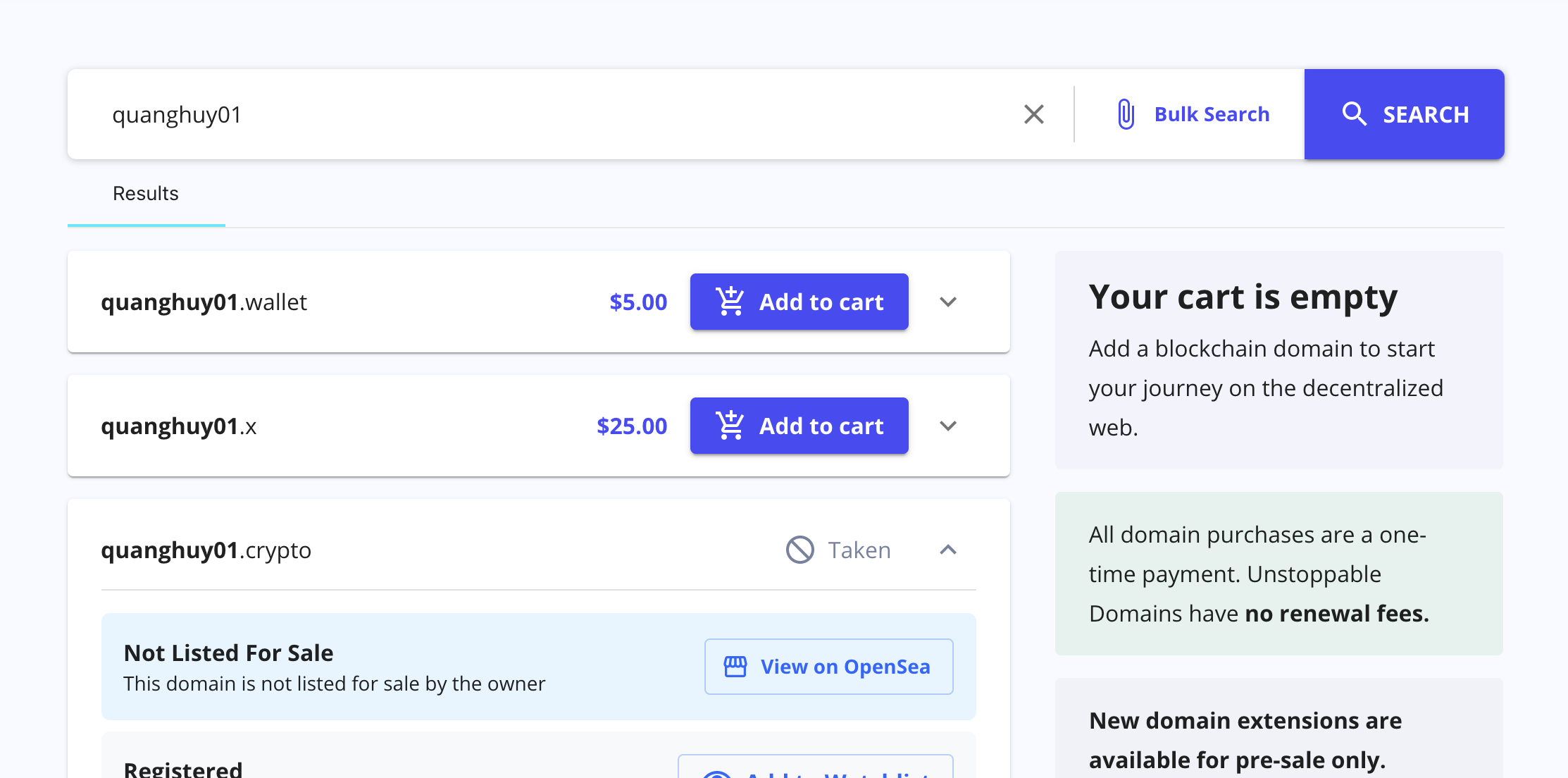The height and width of the screenshot is (778, 1568).
Task: Click the $25.00 price text
Action: pyautogui.click(x=632, y=426)
